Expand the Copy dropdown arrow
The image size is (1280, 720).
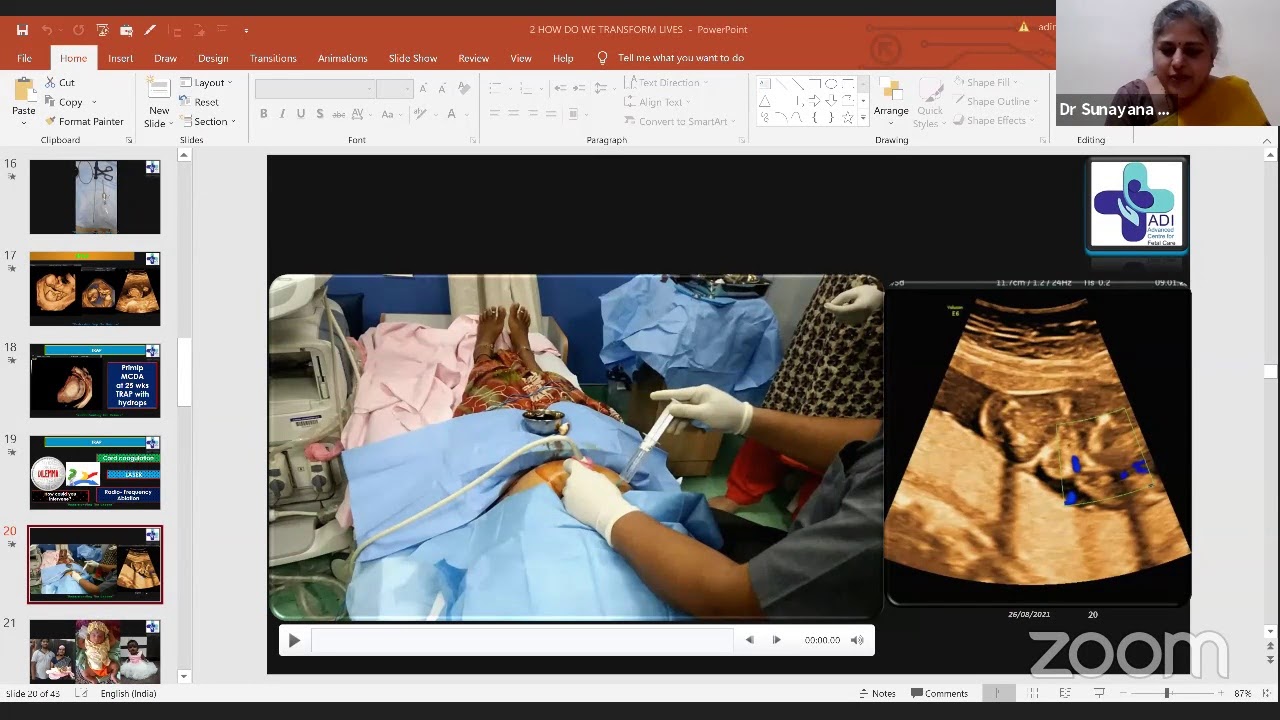point(94,102)
